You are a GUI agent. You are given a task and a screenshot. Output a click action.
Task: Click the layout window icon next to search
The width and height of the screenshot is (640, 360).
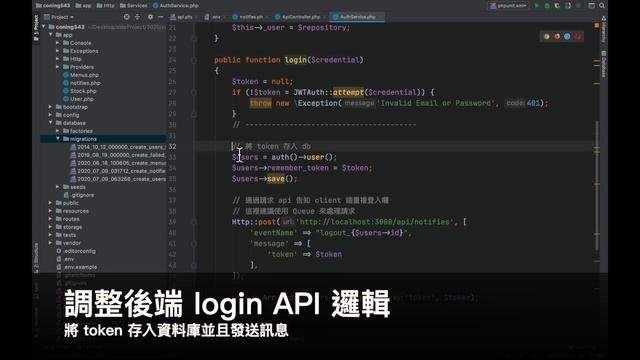(x=591, y=6)
